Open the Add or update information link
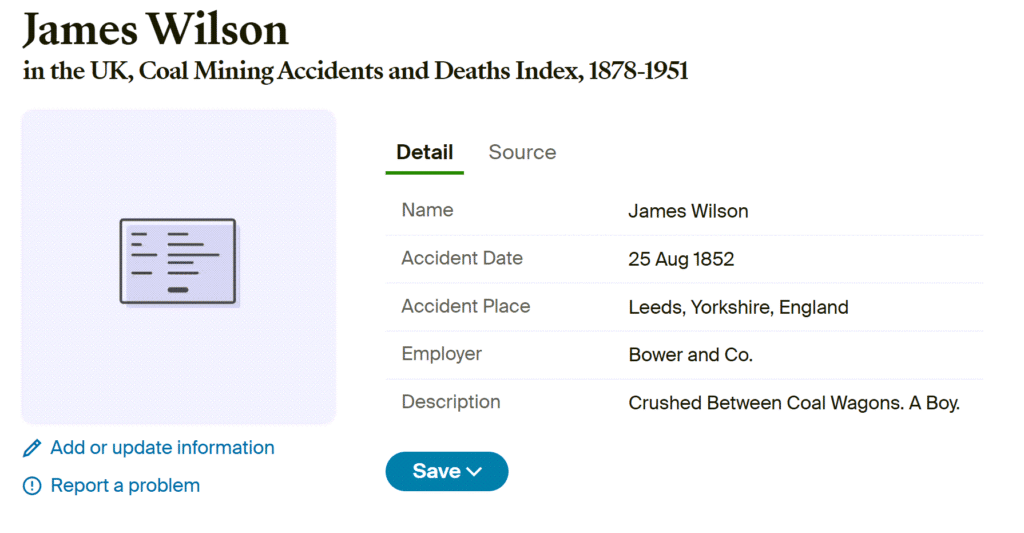The height and width of the screenshot is (533, 1024). click(162, 448)
